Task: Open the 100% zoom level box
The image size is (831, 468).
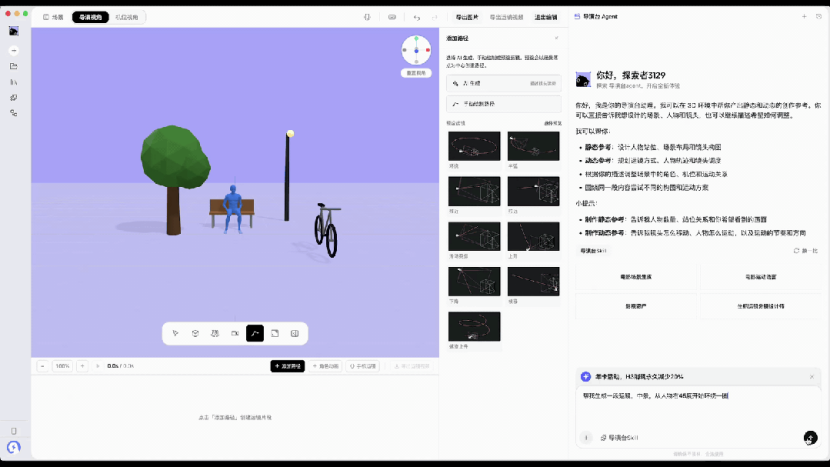Action: [x=63, y=366]
